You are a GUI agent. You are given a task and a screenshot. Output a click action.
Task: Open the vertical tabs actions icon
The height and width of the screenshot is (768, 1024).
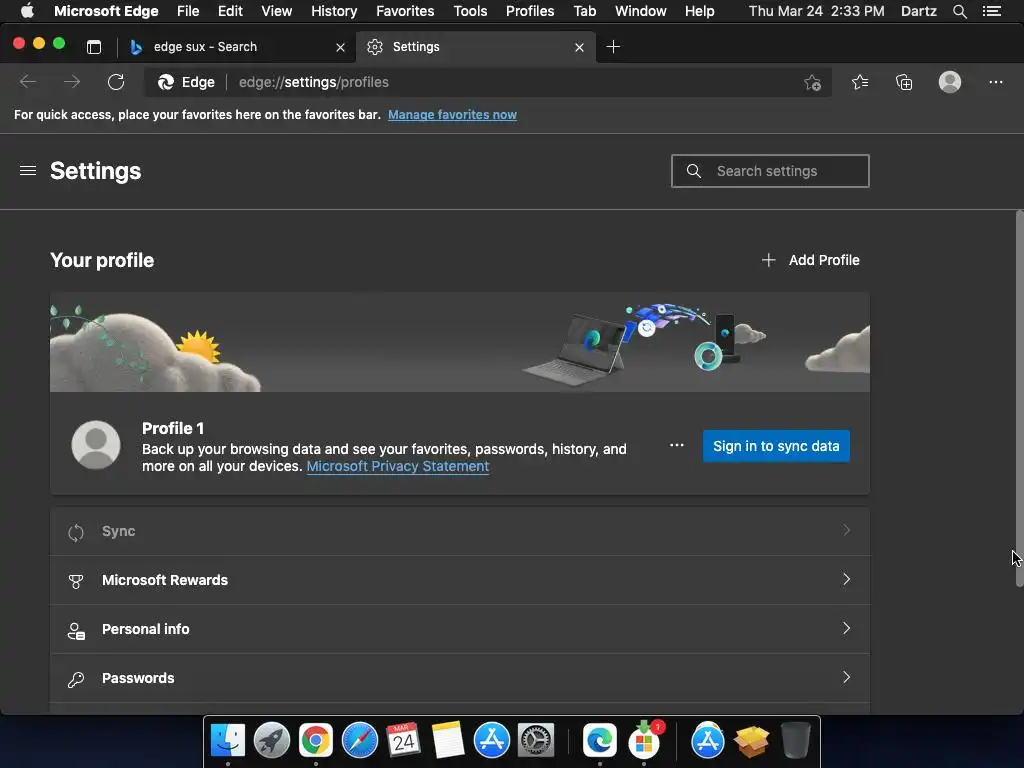94,47
